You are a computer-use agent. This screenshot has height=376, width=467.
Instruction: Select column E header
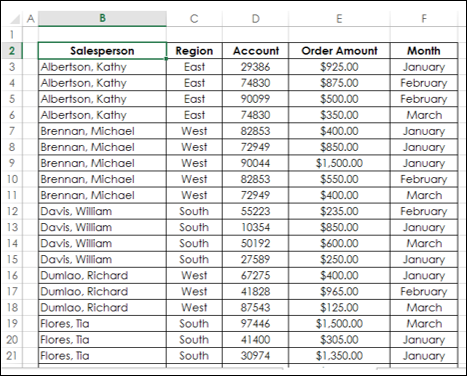click(x=339, y=18)
